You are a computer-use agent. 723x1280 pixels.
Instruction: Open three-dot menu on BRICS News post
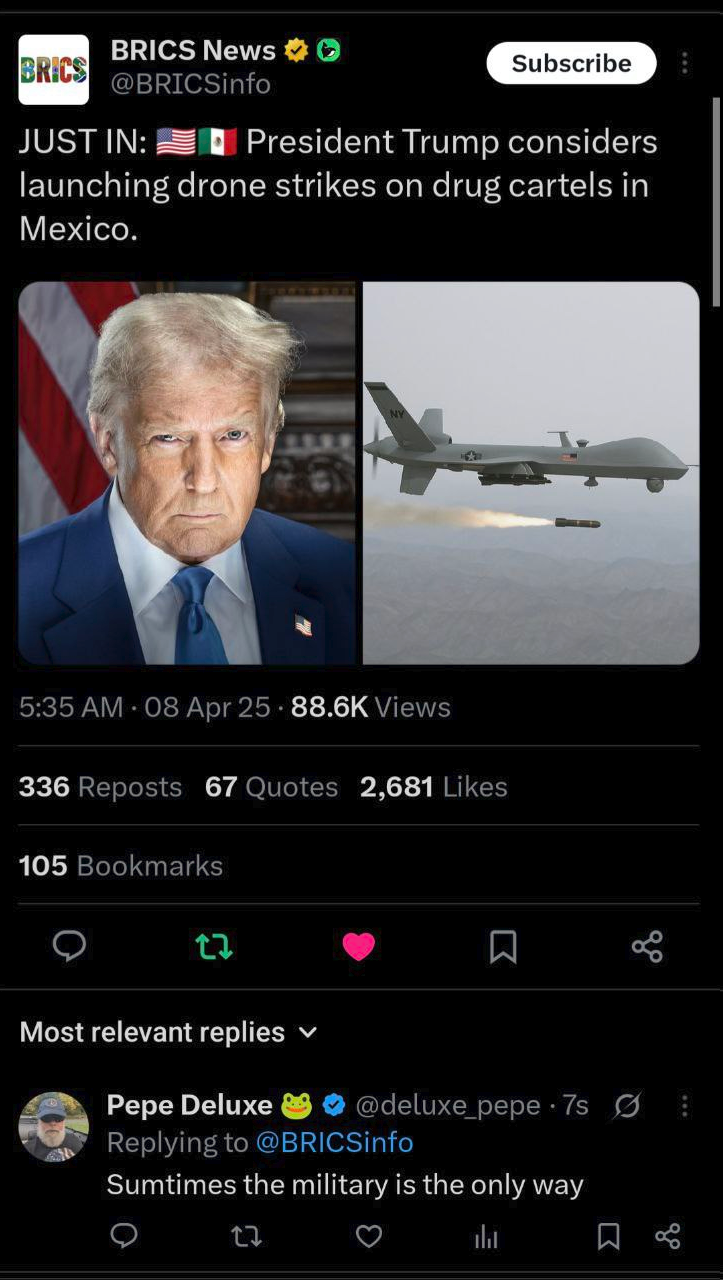coord(685,63)
